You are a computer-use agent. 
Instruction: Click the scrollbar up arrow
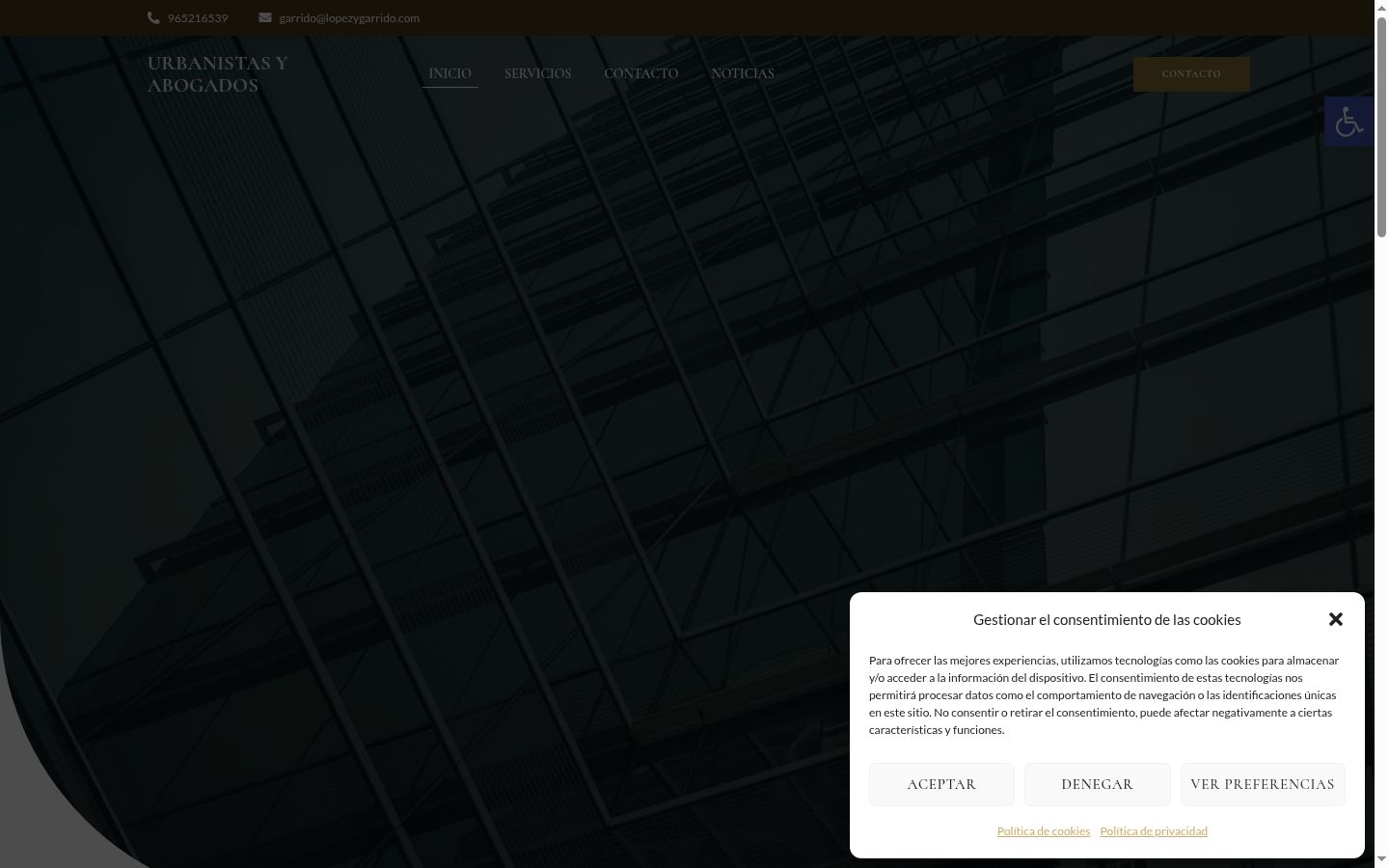1381,8
